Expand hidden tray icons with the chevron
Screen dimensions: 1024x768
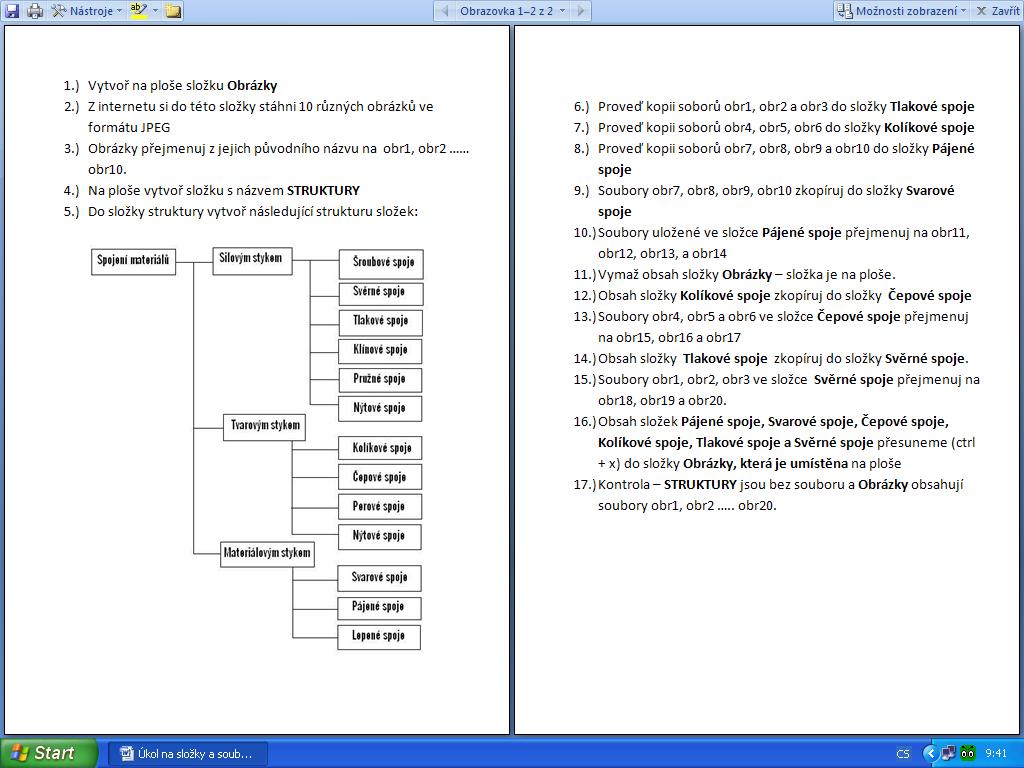[x=931, y=754]
